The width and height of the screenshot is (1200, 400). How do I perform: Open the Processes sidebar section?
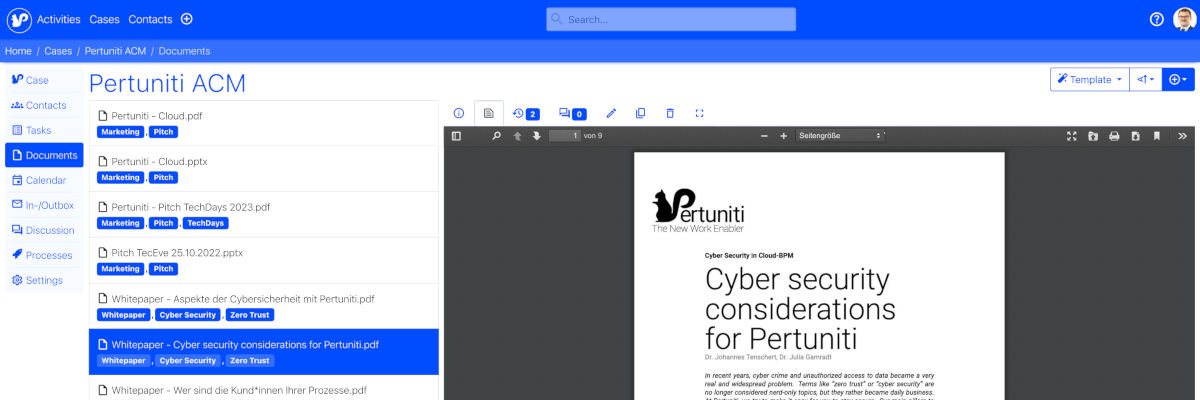coord(44,255)
